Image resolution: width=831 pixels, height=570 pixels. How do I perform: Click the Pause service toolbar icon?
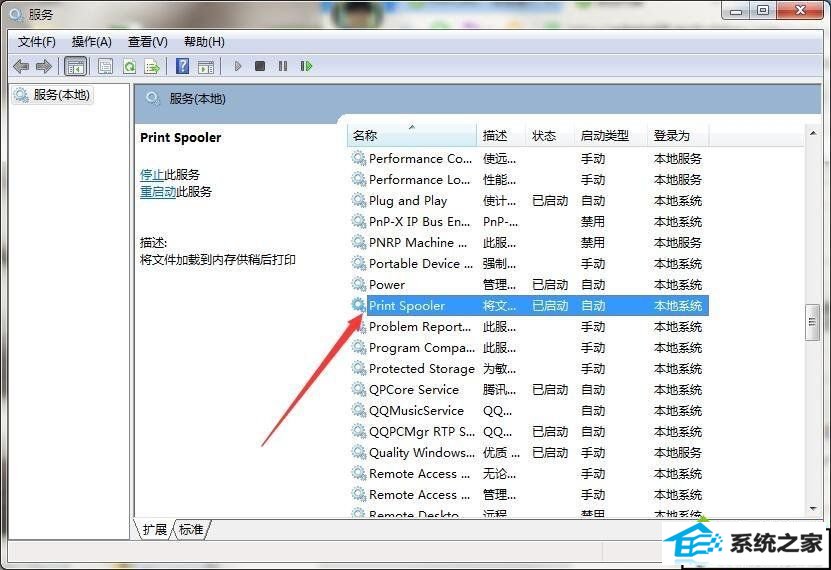tap(283, 66)
